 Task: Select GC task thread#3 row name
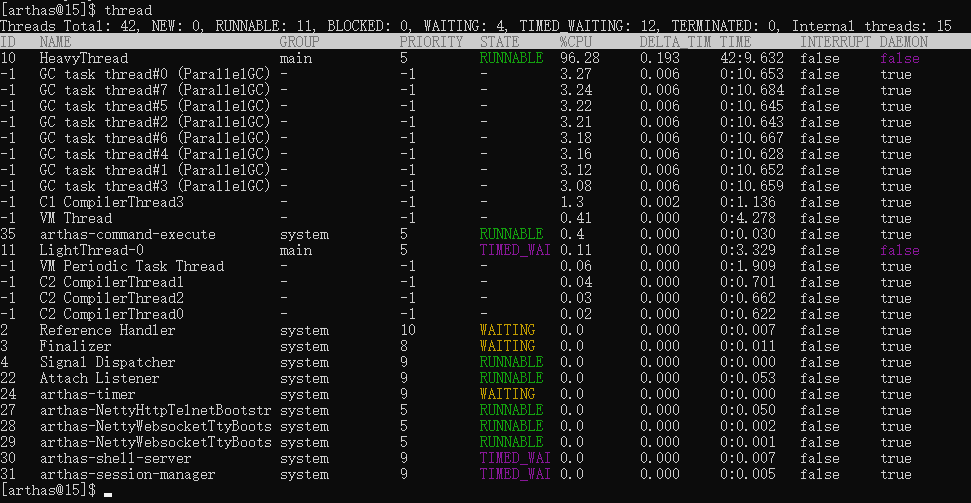(155, 186)
